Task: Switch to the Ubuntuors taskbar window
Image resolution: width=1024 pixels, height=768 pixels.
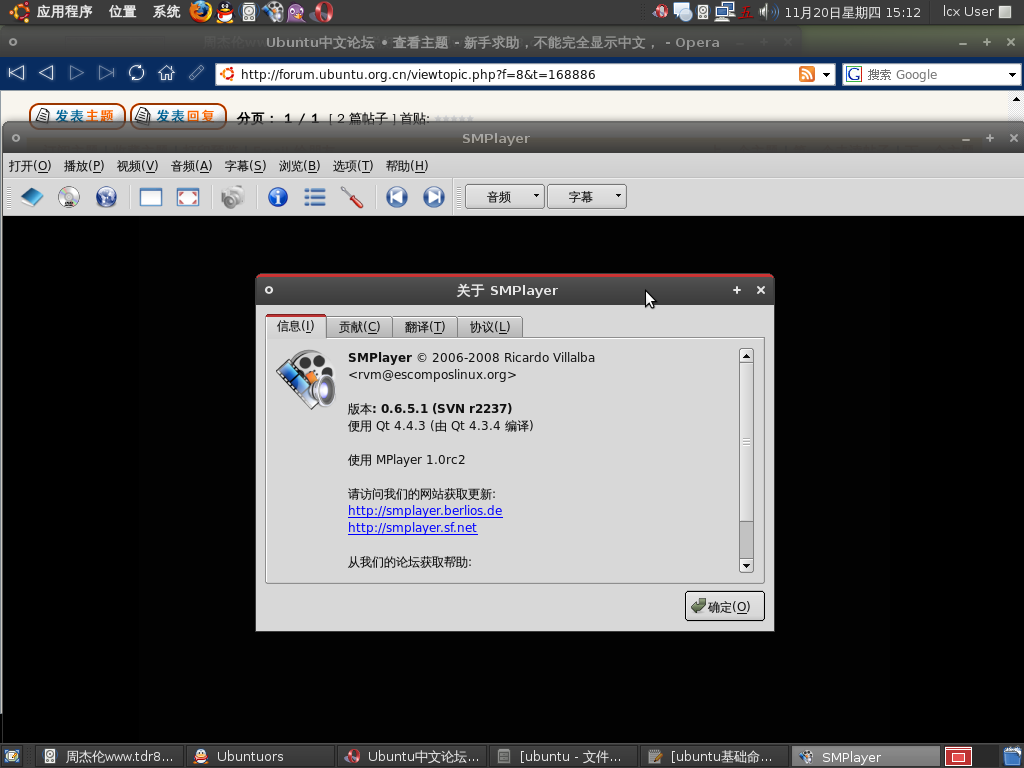Action: (x=261, y=756)
